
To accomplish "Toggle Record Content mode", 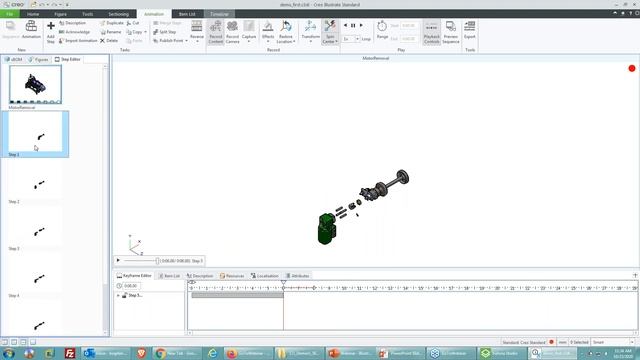I will 216,32.
